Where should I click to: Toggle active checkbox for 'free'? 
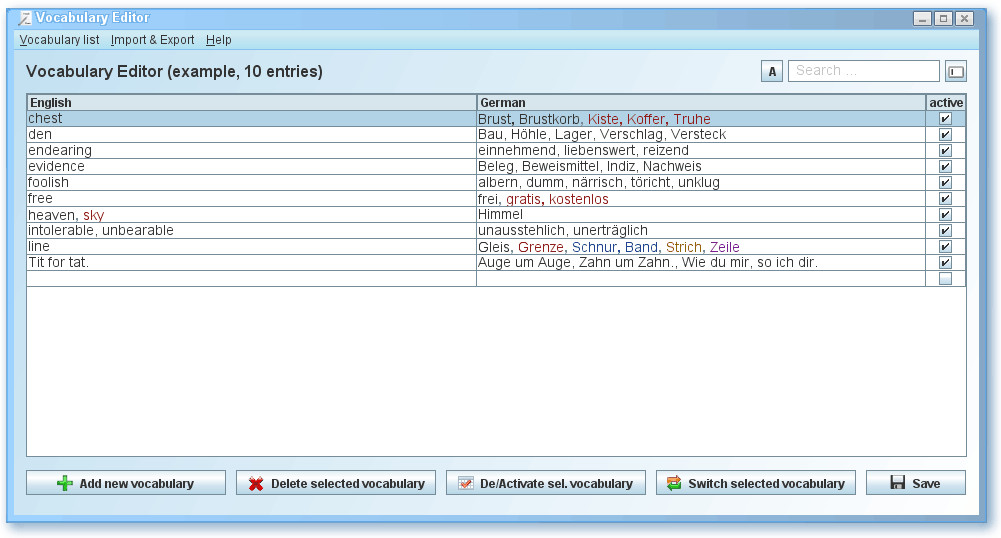(x=945, y=198)
